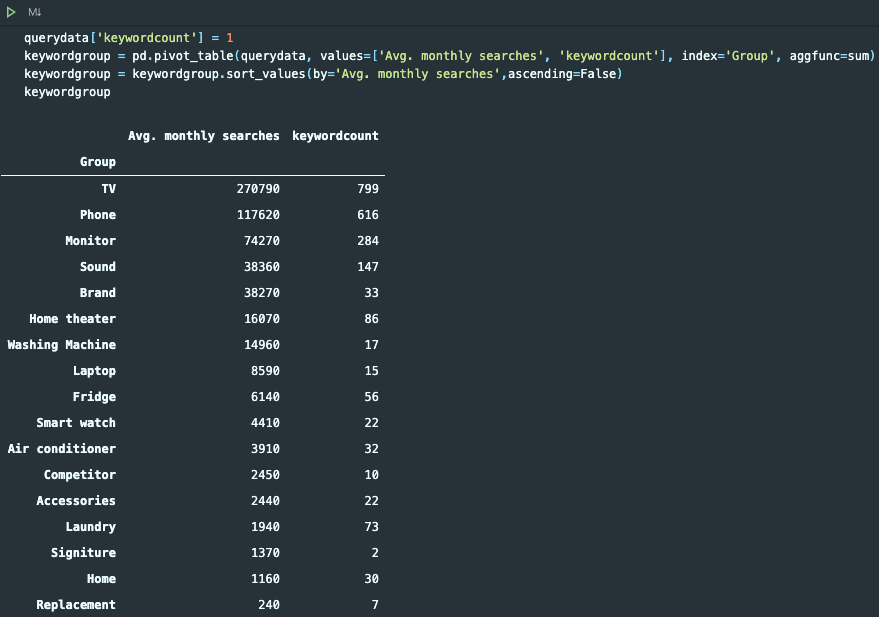
Task: Select the 'Smart watch' row label
Action: [76, 423]
